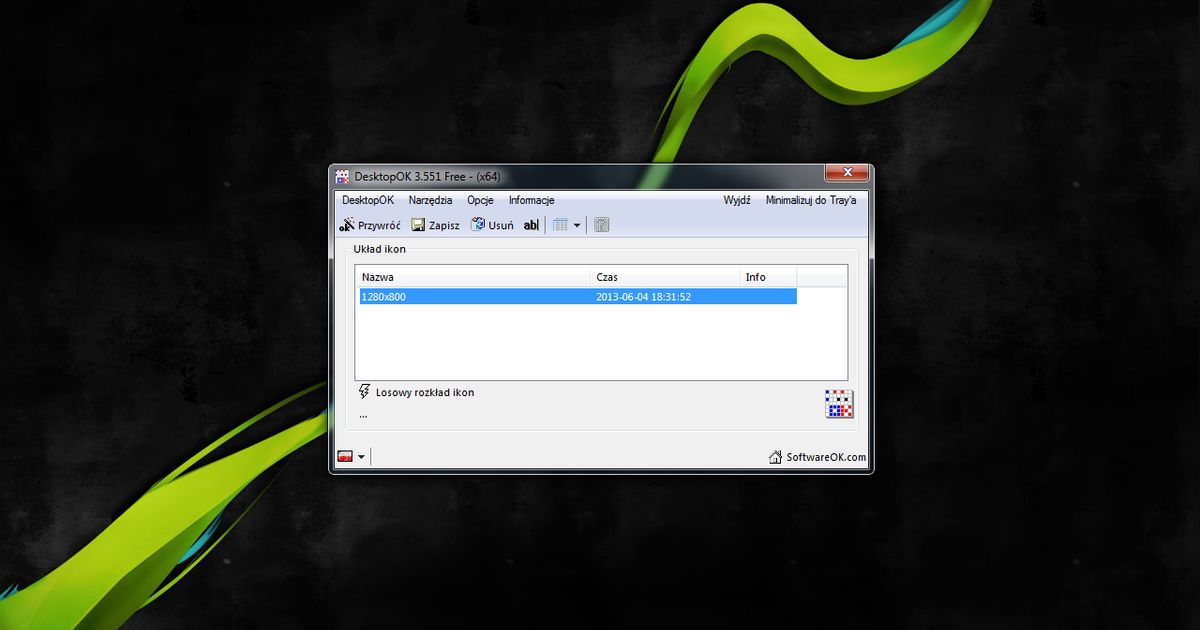
Task: Click the Info column header
Action: (x=769, y=276)
